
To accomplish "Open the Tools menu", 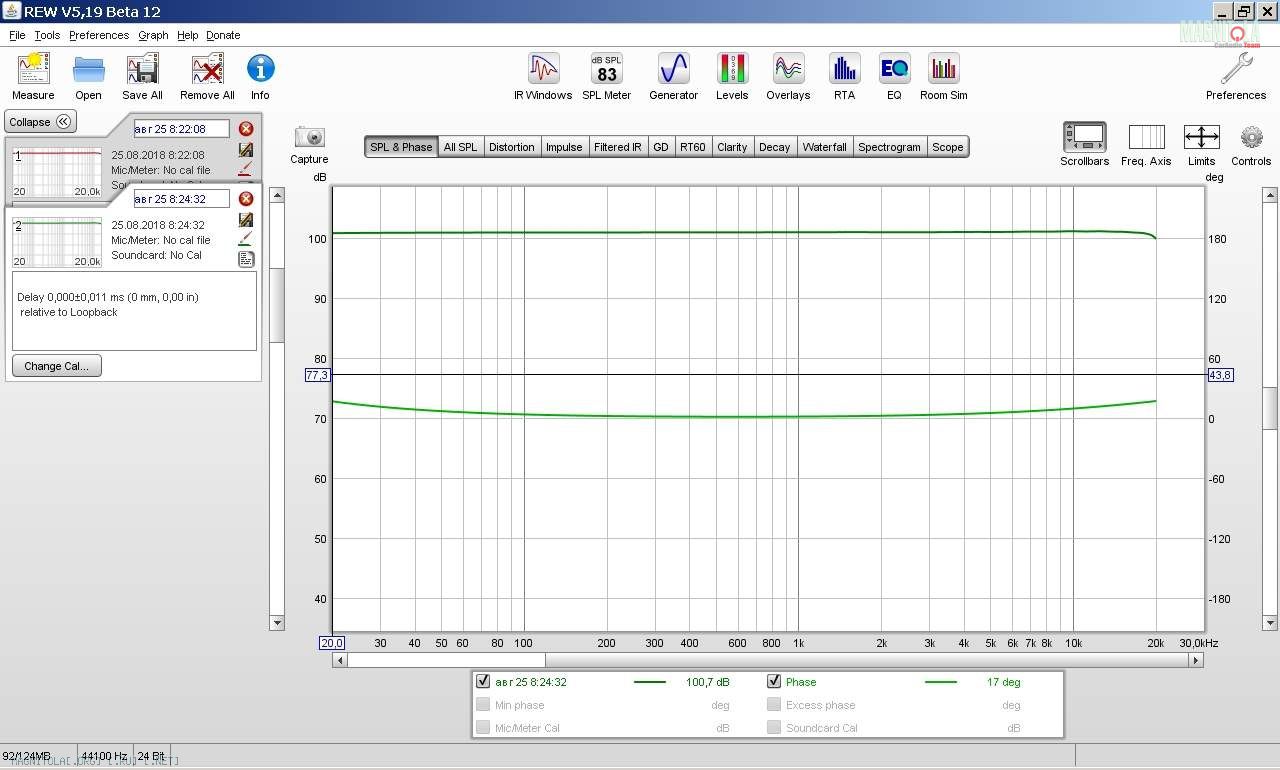I will [x=47, y=35].
